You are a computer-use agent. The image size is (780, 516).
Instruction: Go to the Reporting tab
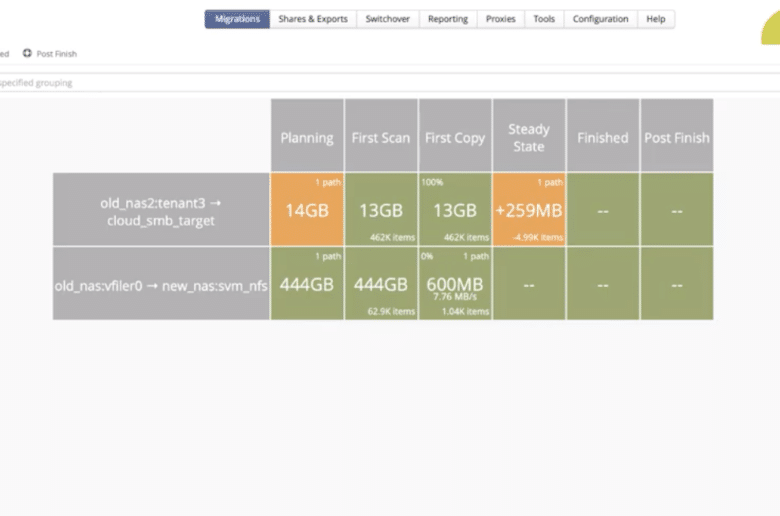coord(448,19)
